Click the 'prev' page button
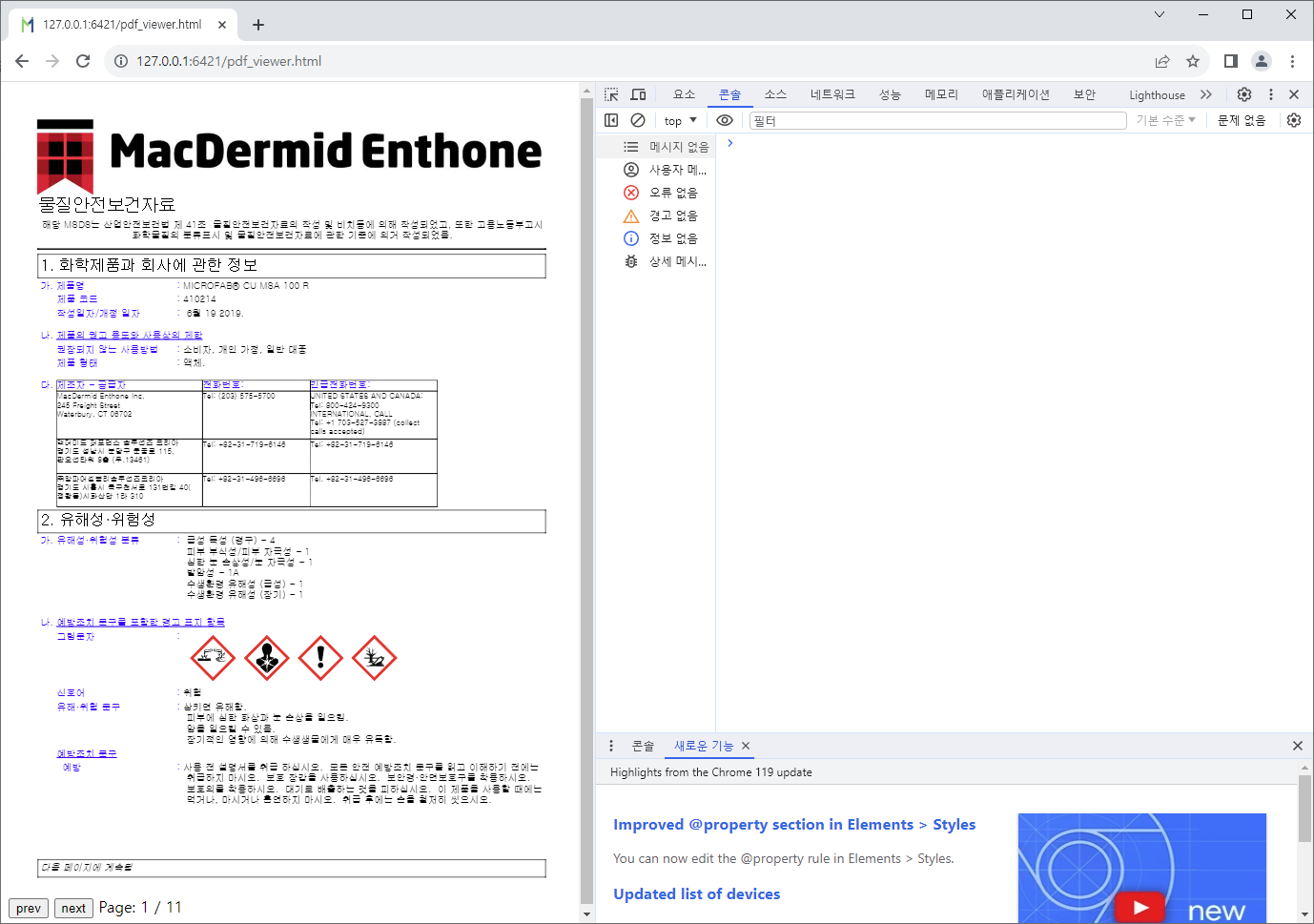This screenshot has width=1314, height=924. [x=29, y=908]
